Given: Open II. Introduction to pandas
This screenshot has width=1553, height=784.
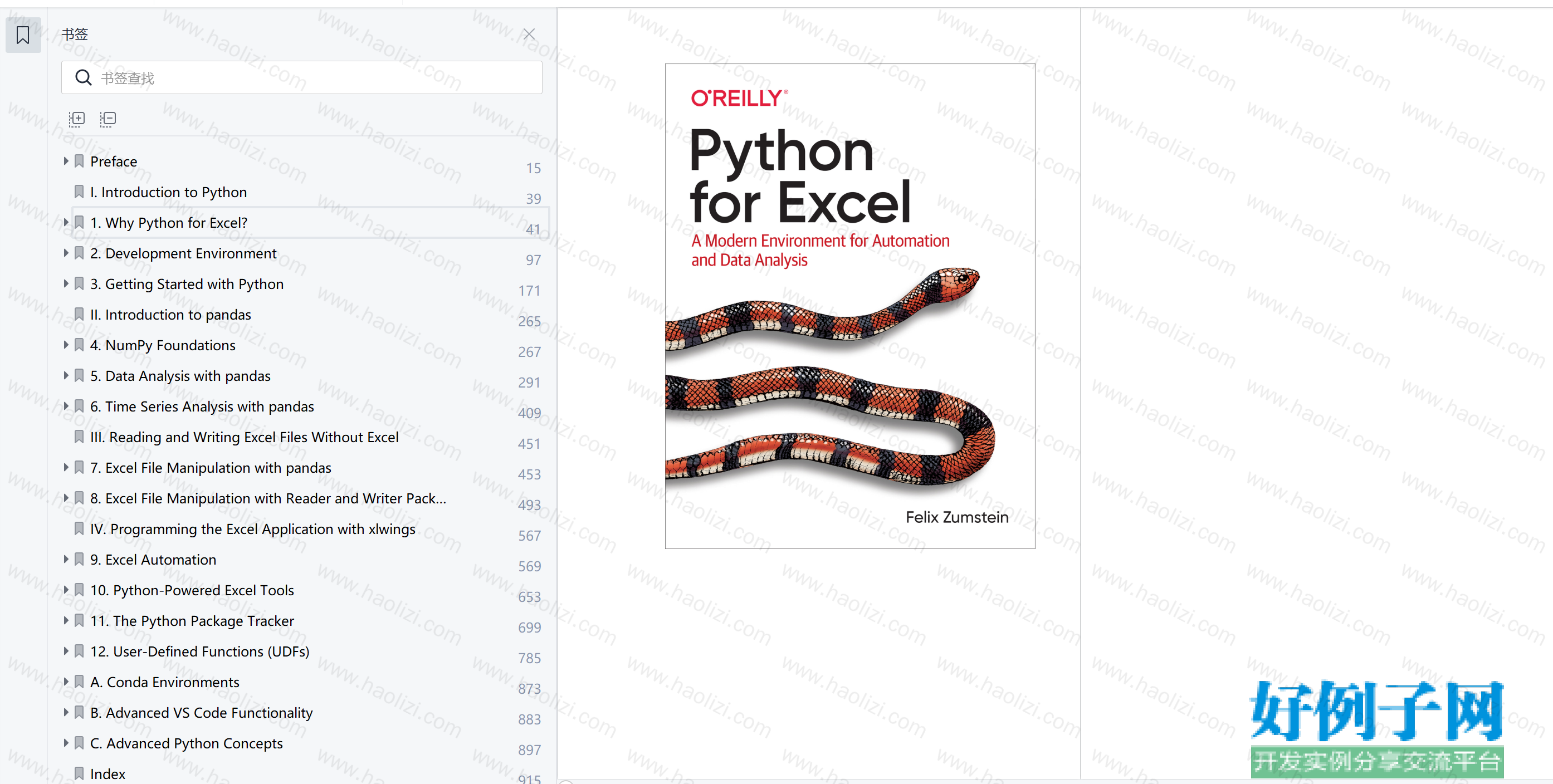Looking at the screenshot, I should coord(170,315).
